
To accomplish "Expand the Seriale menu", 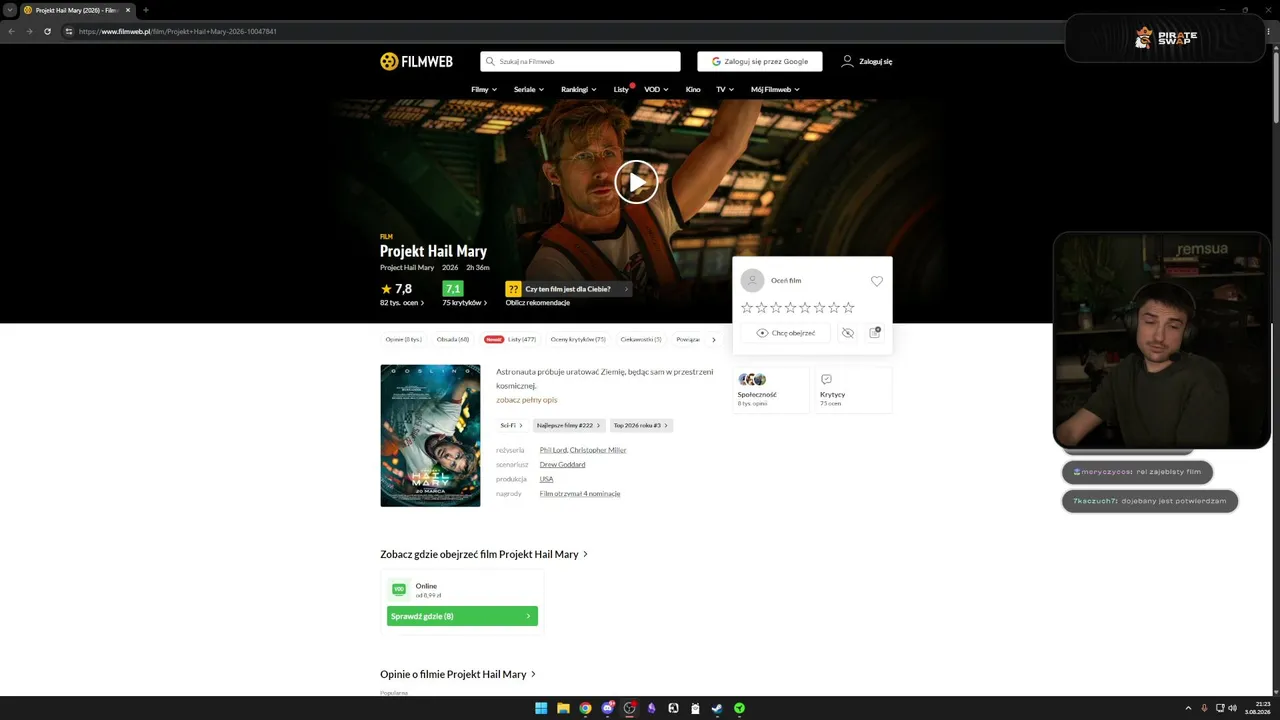I will (529, 90).
